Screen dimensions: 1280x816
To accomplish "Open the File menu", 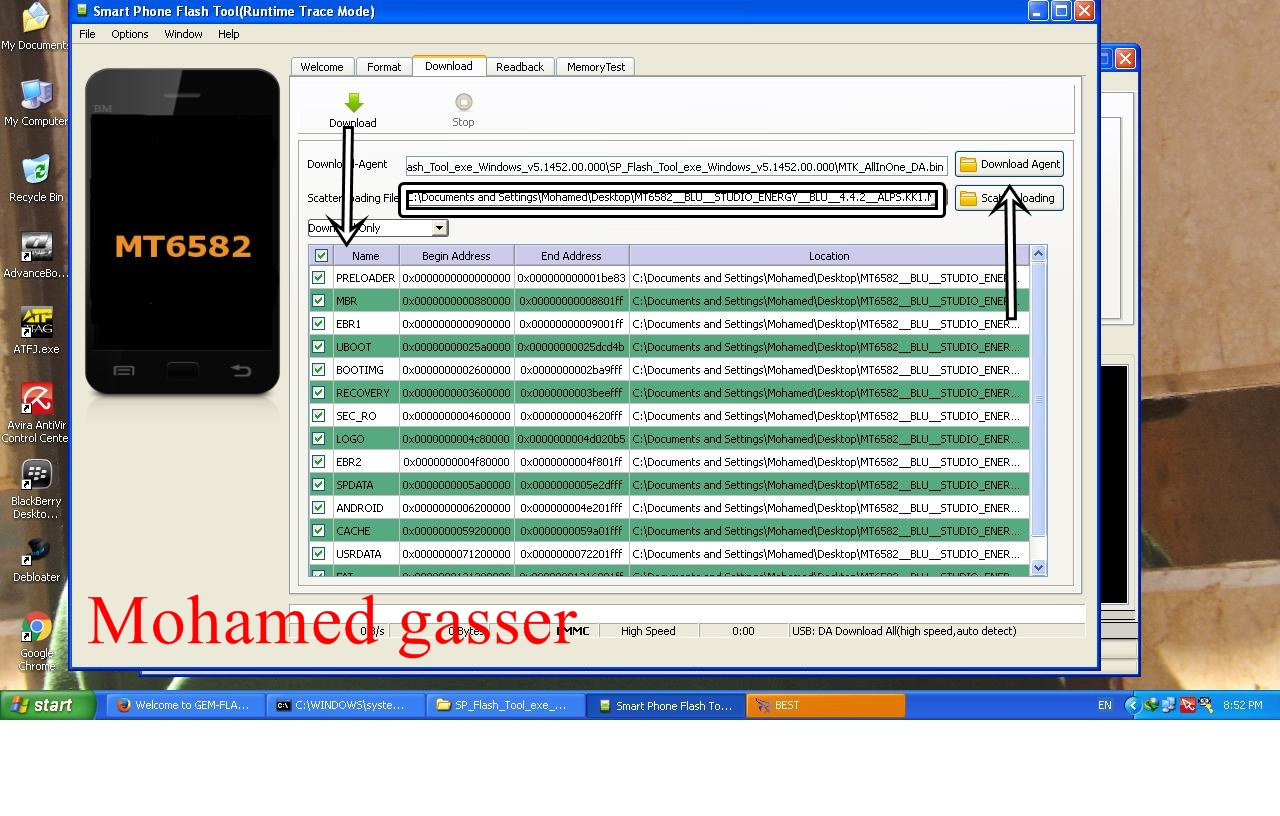I will pyautogui.click(x=87, y=34).
